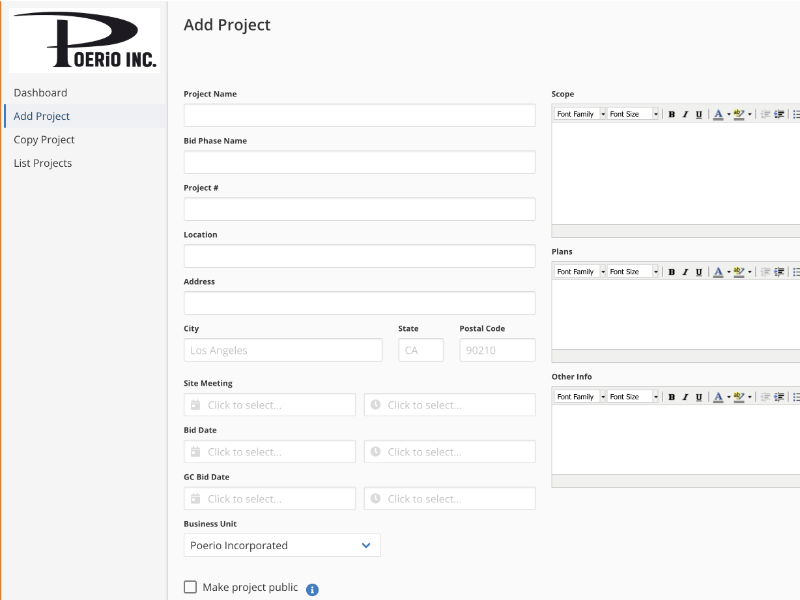This screenshot has height=600, width=800.
Task: Open the Business Unit dropdown
Action: [x=280, y=545]
